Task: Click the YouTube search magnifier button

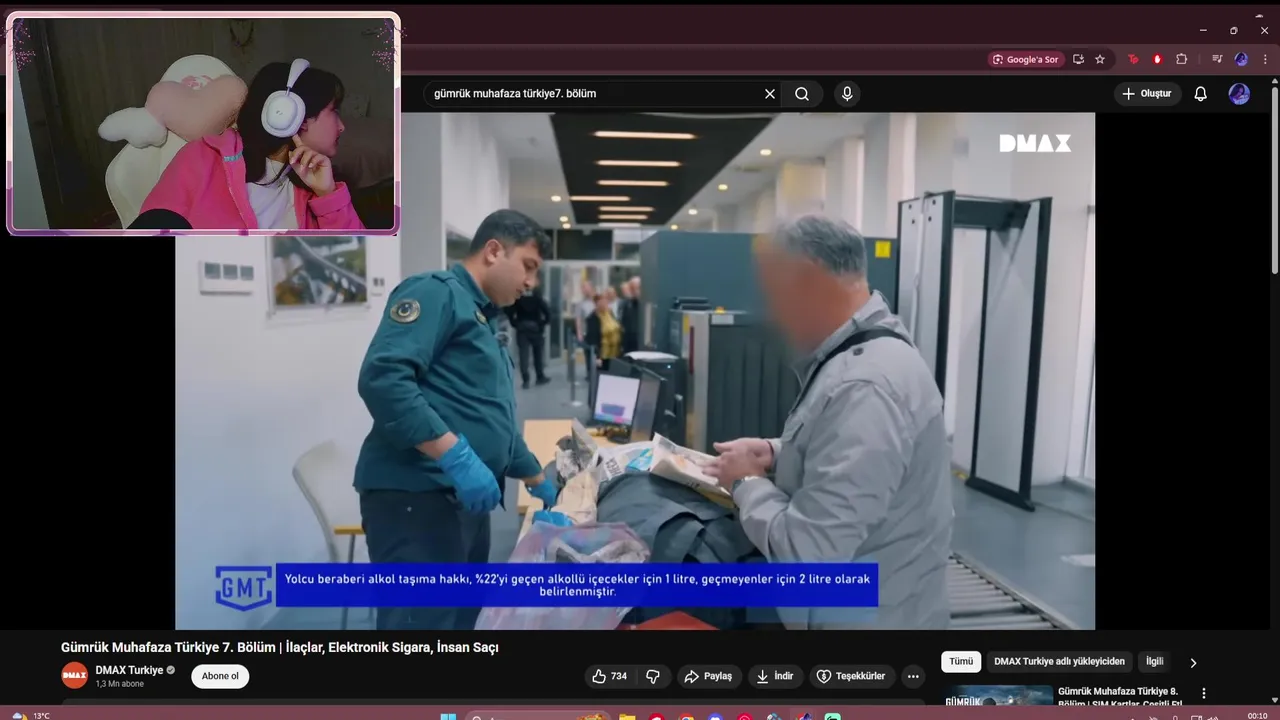Action: pyautogui.click(x=802, y=94)
